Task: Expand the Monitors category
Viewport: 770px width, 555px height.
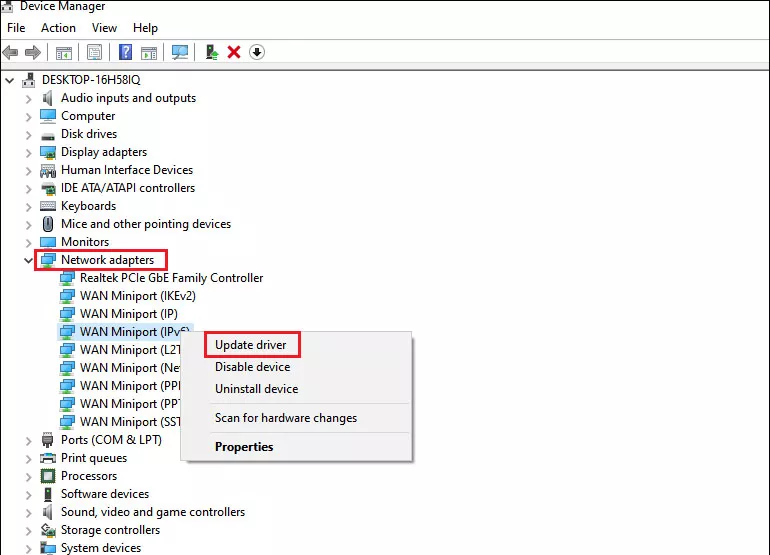Action: tap(28, 243)
